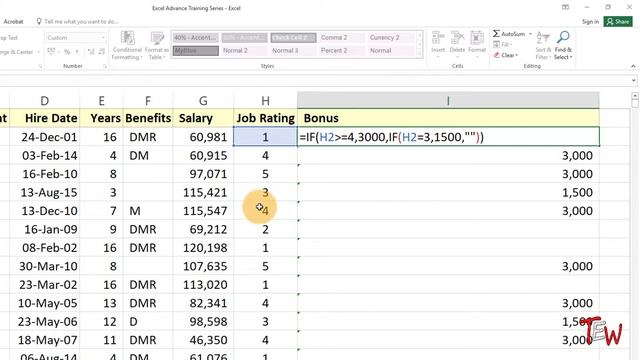Select column F header
640x360 pixels.
[x=148, y=100]
